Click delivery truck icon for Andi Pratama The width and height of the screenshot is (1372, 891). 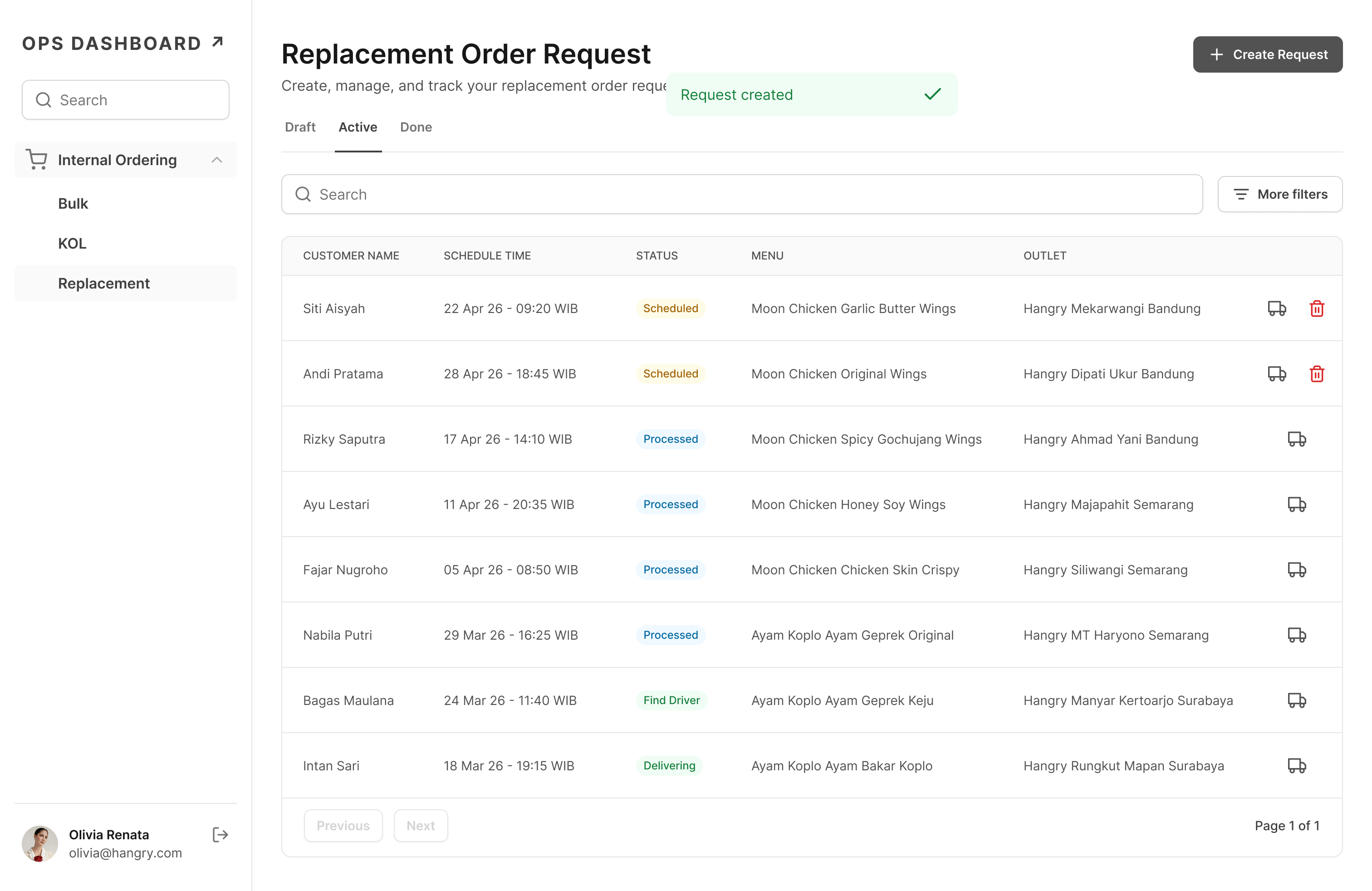[x=1277, y=373]
